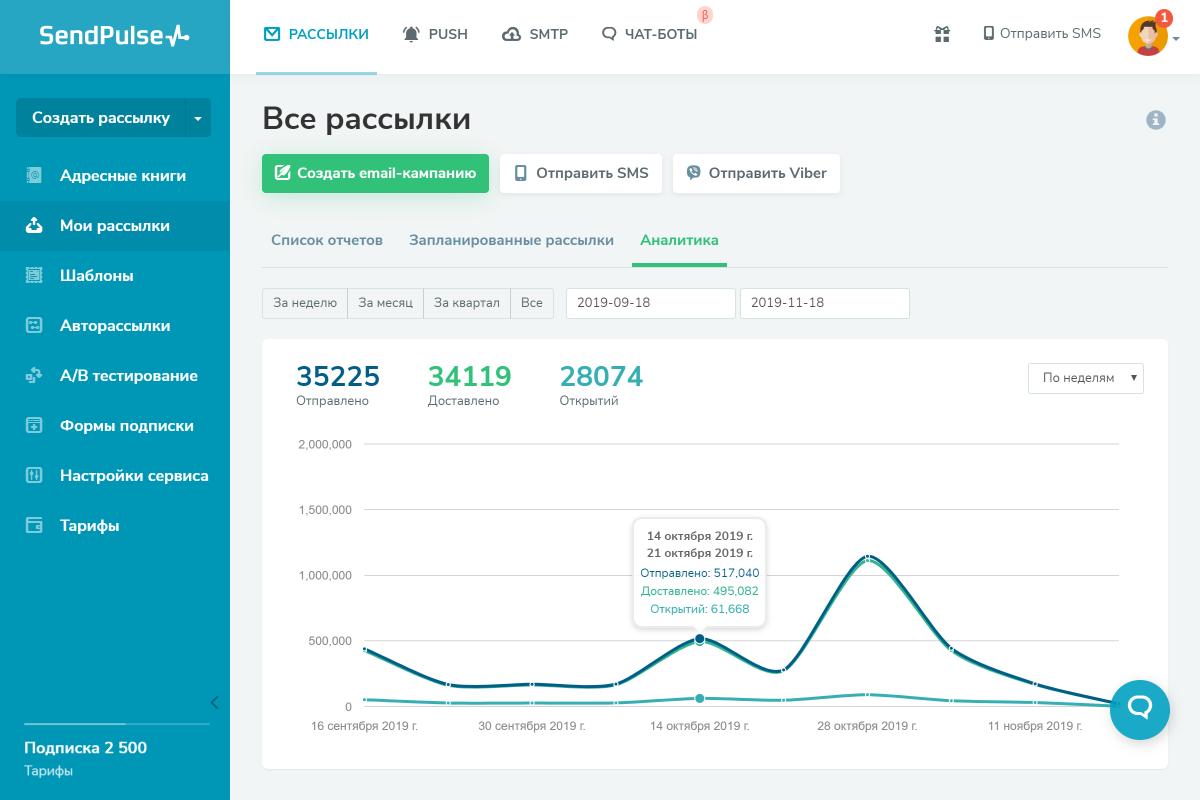Expand the Создать рассылку dropdown arrow
This screenshot has width=1200, height=800.
pyautogui.click(x=198, y=118)
